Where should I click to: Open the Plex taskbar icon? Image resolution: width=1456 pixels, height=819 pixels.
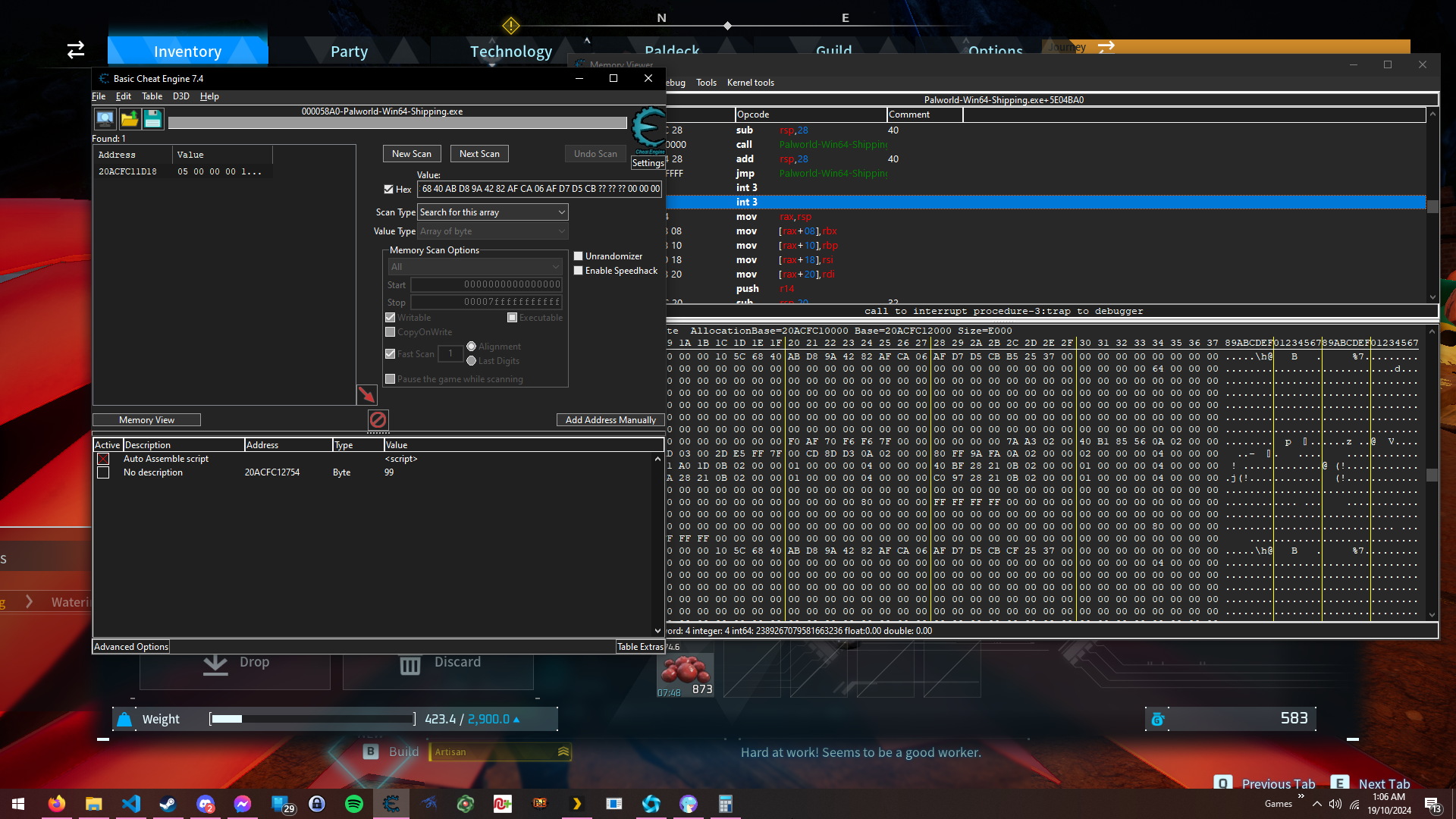click(577, 804)
